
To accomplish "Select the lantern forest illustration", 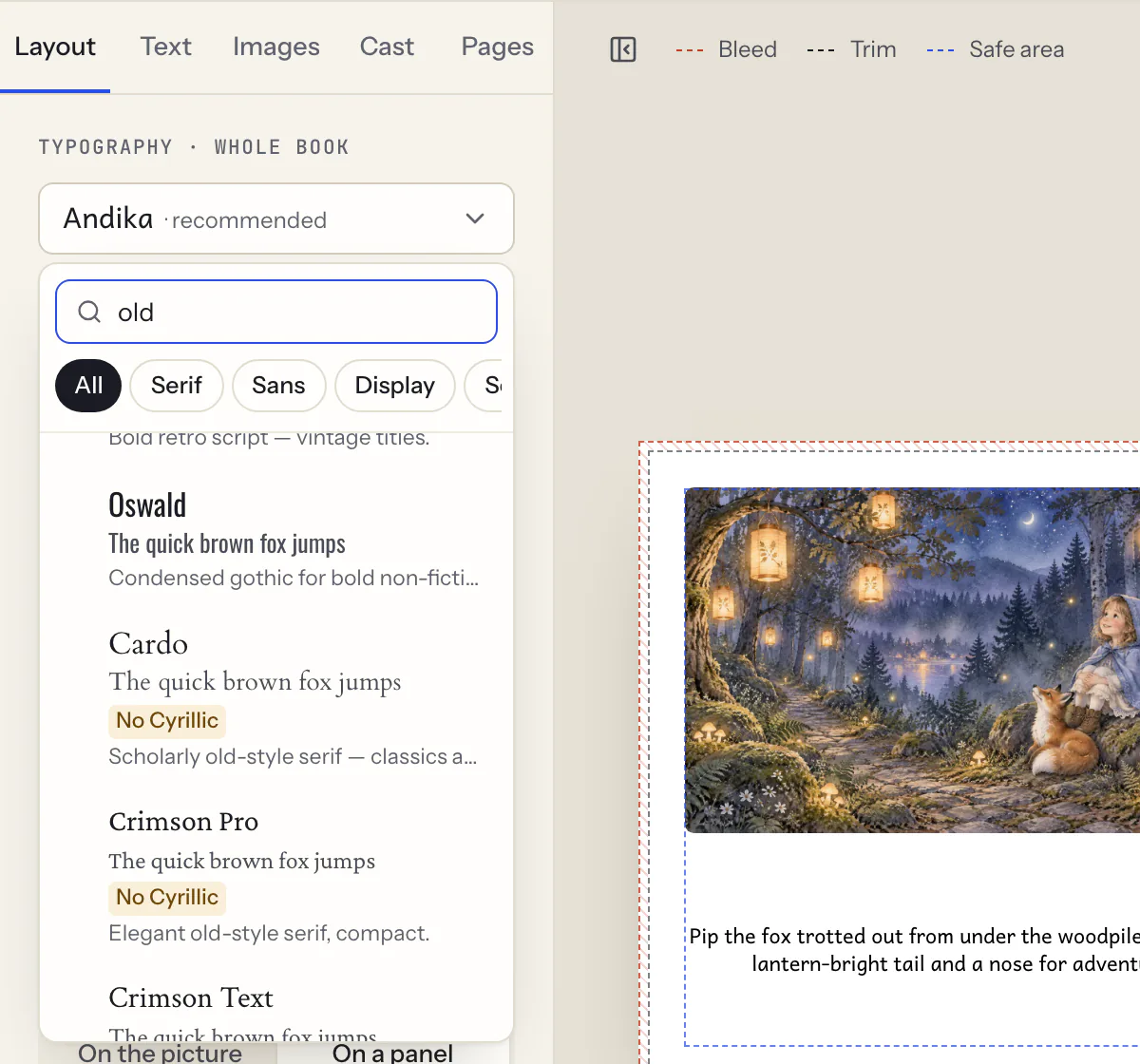I will [912, 660].
